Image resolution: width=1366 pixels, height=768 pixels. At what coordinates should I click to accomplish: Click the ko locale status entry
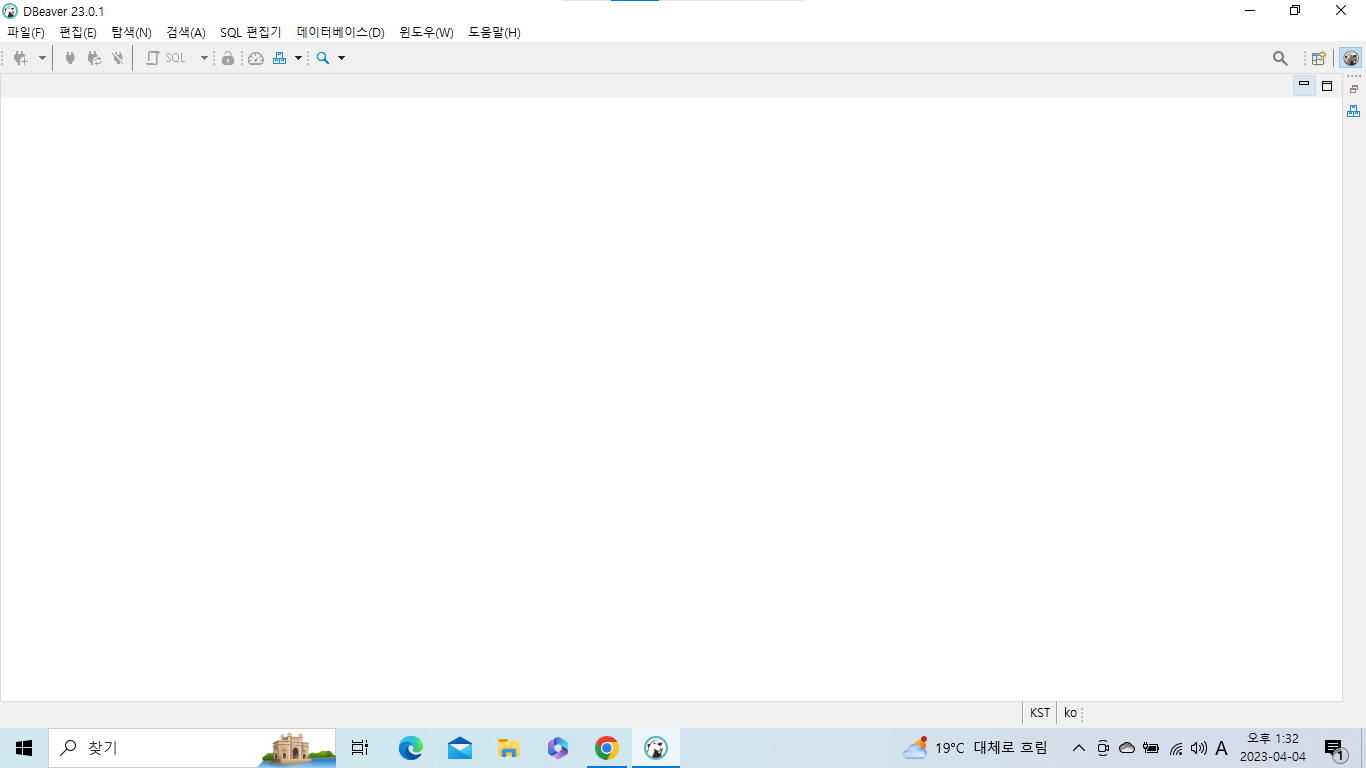pyautogui.click(x=1070, y=713)
